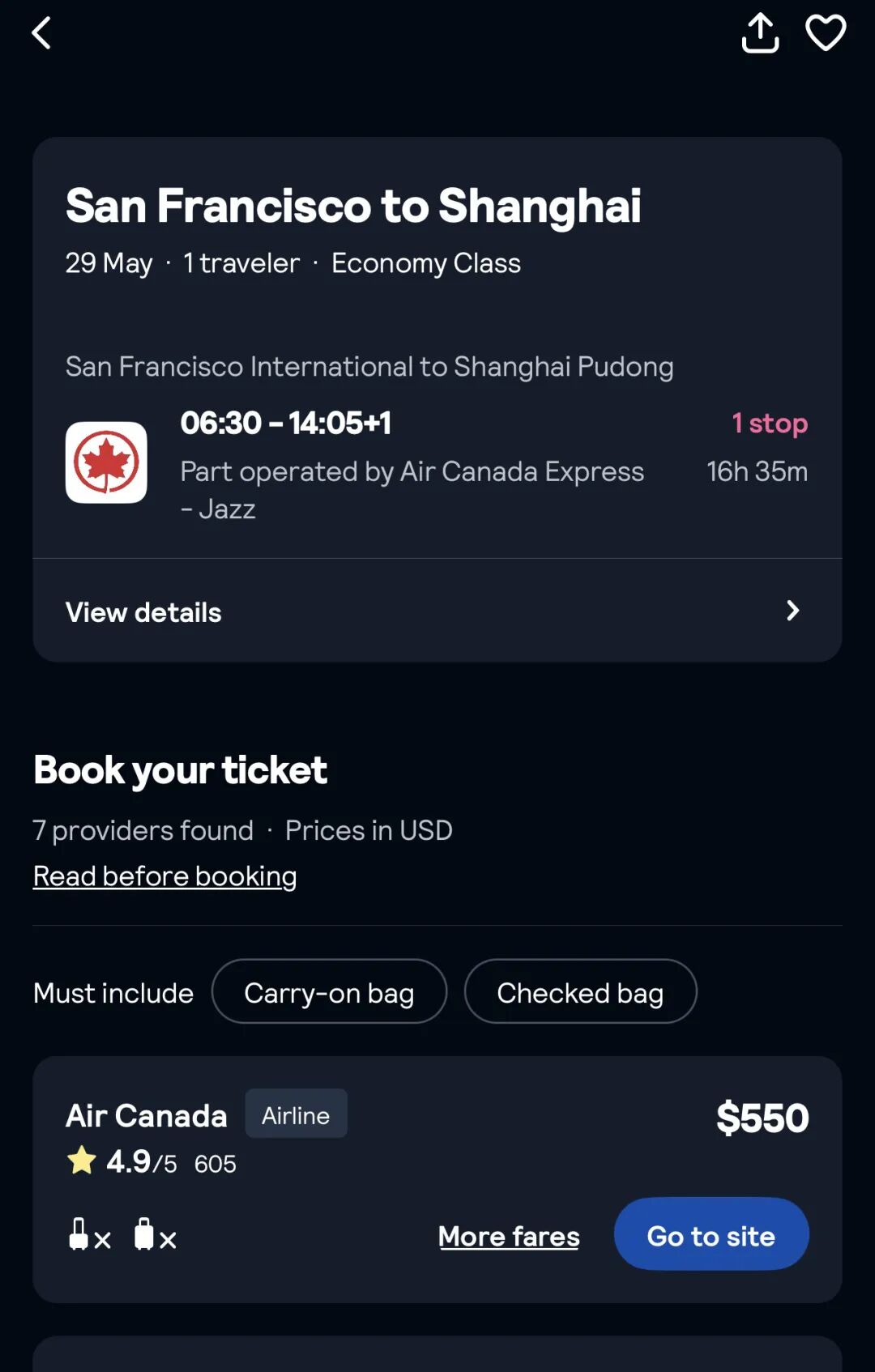
Task: Open the share icon
Action: pos(760,34)
